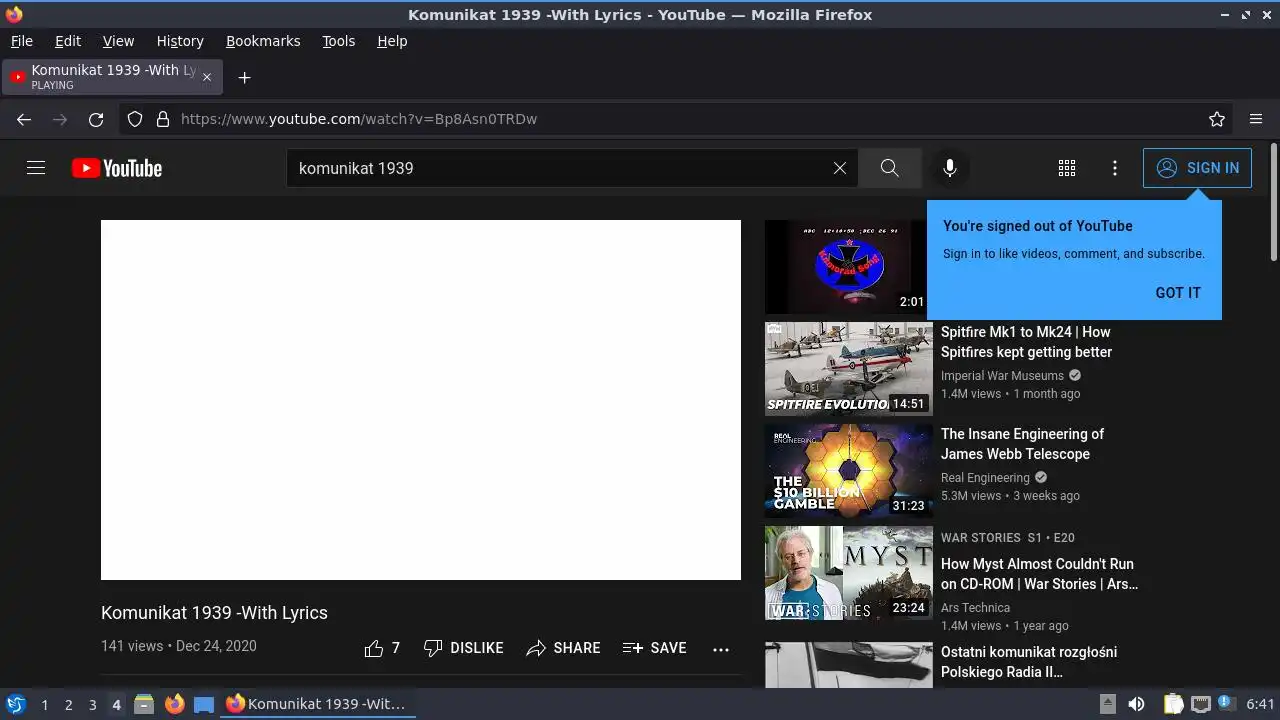Switch to workspace 1

tap(45, 705)
